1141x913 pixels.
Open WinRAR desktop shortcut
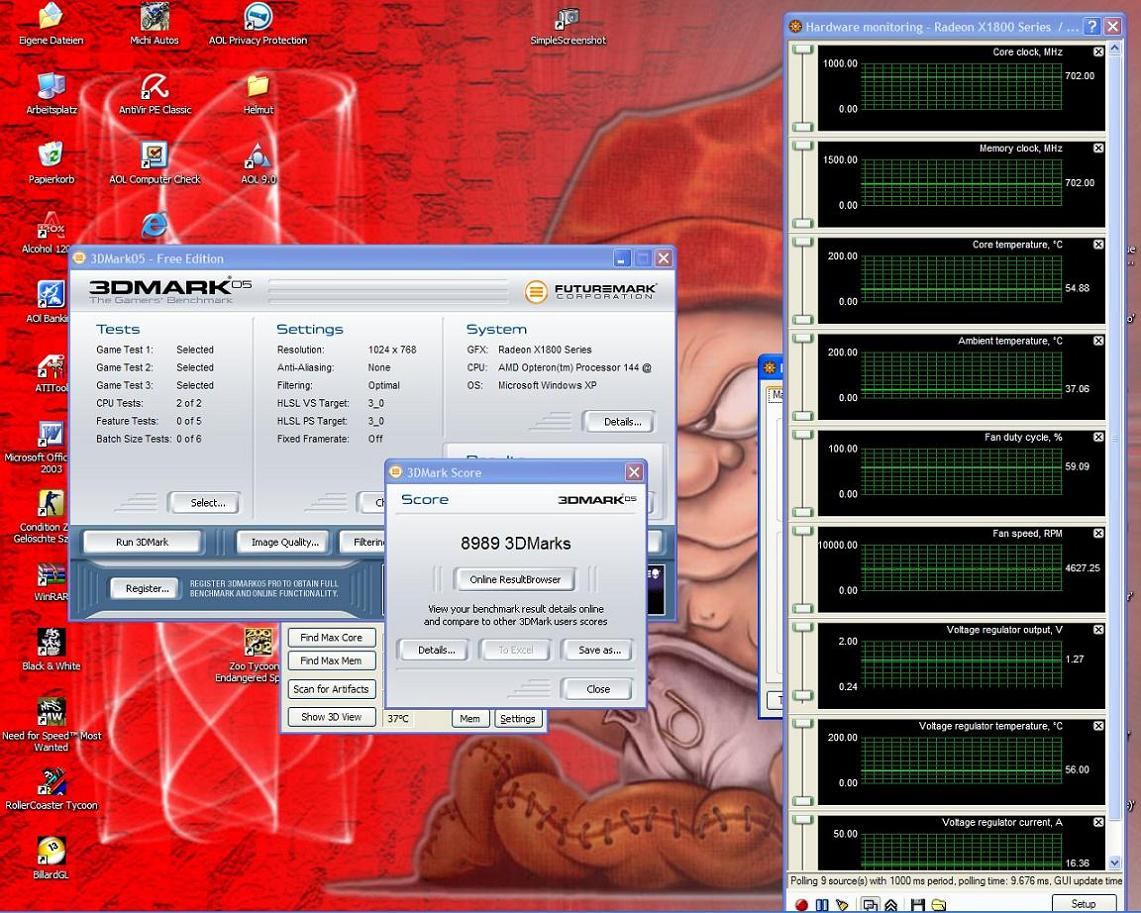[51, 582]
